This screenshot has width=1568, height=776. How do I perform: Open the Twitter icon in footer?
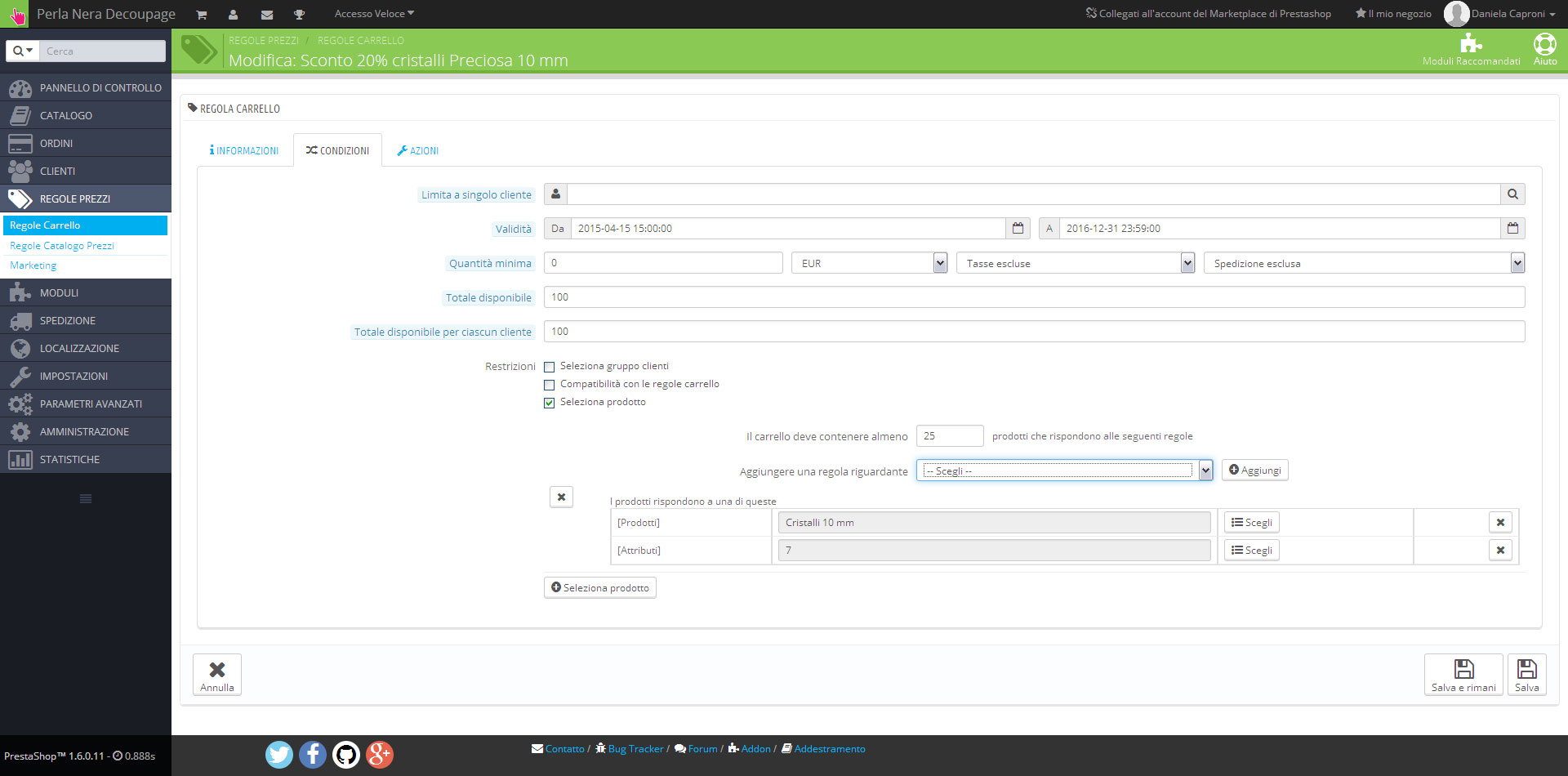point(279,754)
